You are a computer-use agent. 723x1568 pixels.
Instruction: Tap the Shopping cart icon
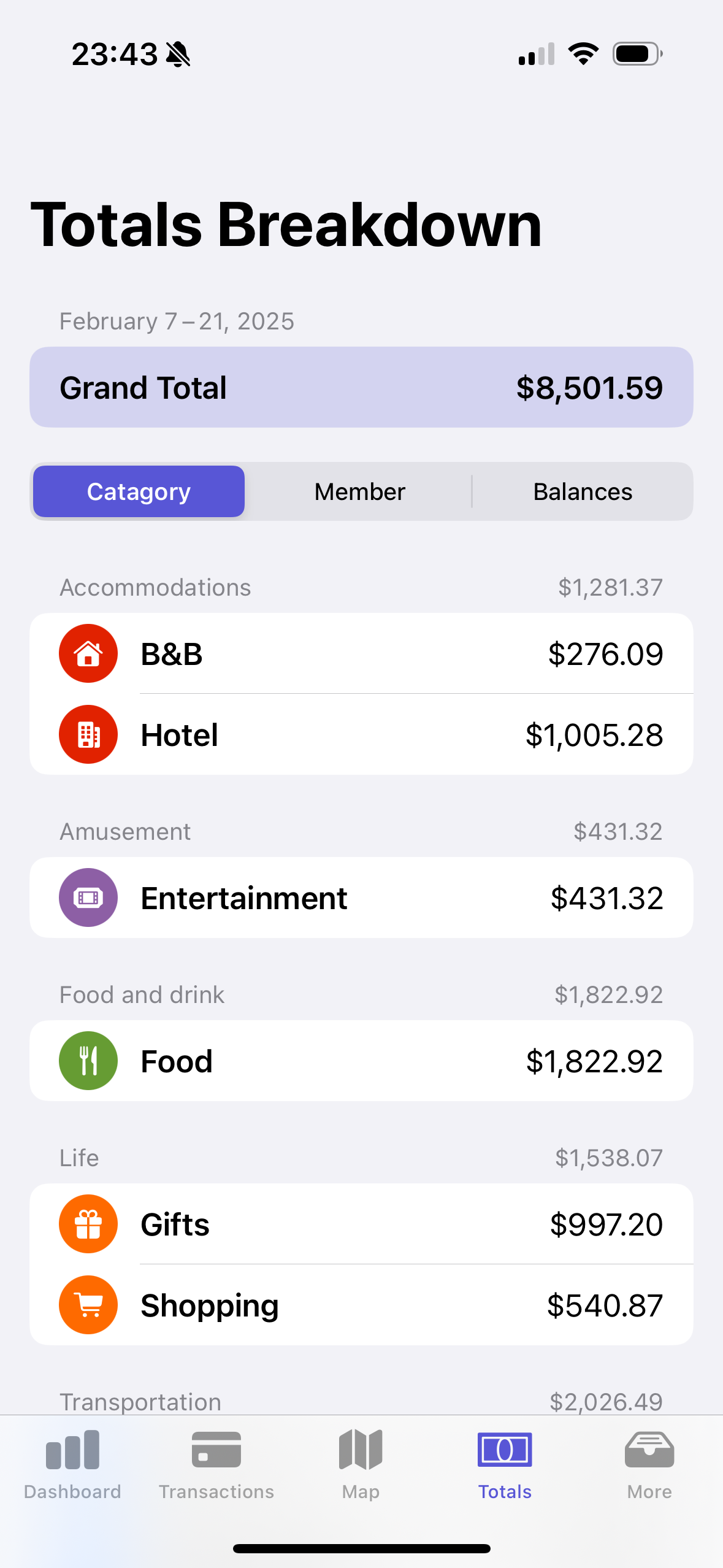(x=88, y=1305)
